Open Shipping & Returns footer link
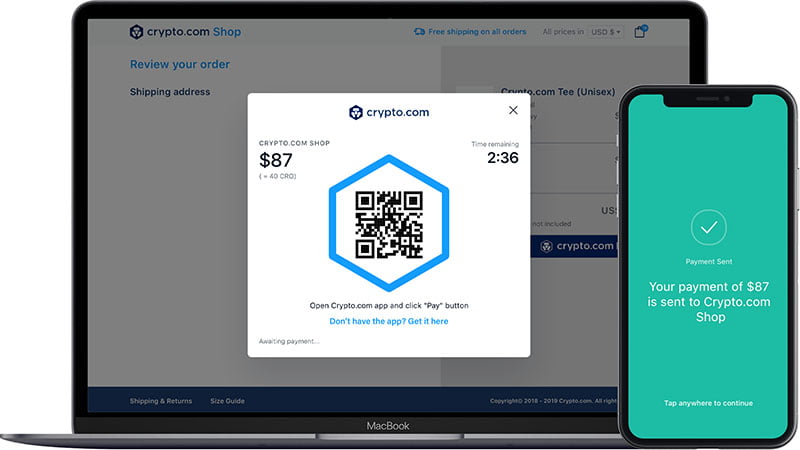The image size is (800, 450). [x=161, y=401]
